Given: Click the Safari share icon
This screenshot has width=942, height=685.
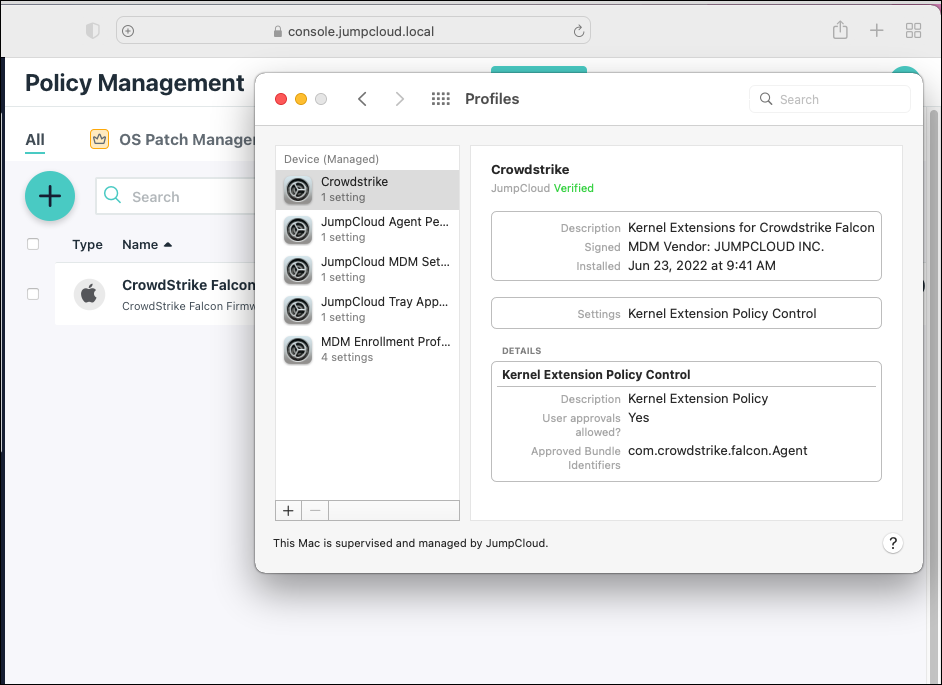Looking at the screenshot, I should [x=840, y=31].
